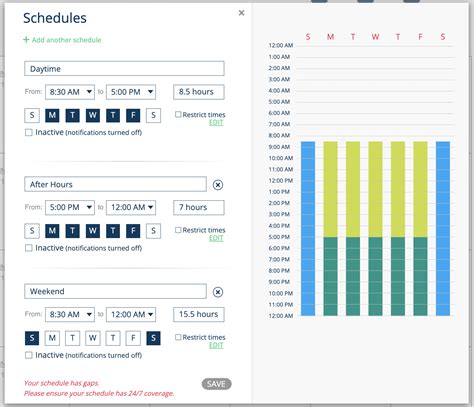Toggle Monday in Weekend schedule
474x407 pixels.
click(x=52, y=338)
